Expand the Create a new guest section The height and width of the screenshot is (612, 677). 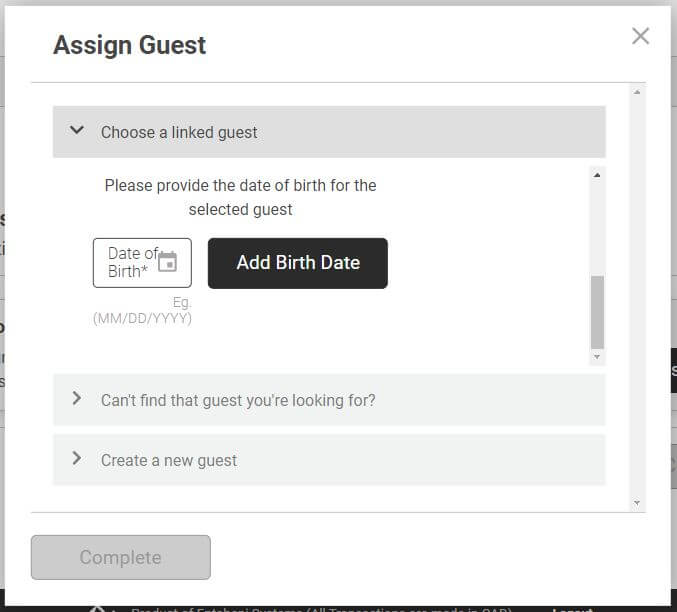[x=329, y=460]
